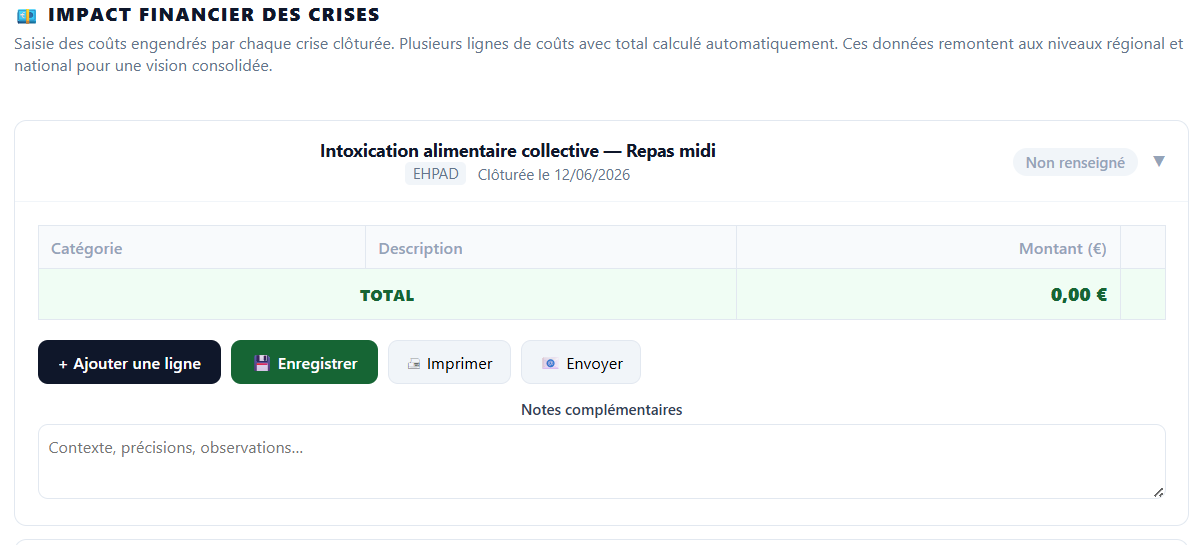The width and height of the screenshot is (1195, 545).
Task: Click the envelope icon on Envoyer
Action: point(550,364)
